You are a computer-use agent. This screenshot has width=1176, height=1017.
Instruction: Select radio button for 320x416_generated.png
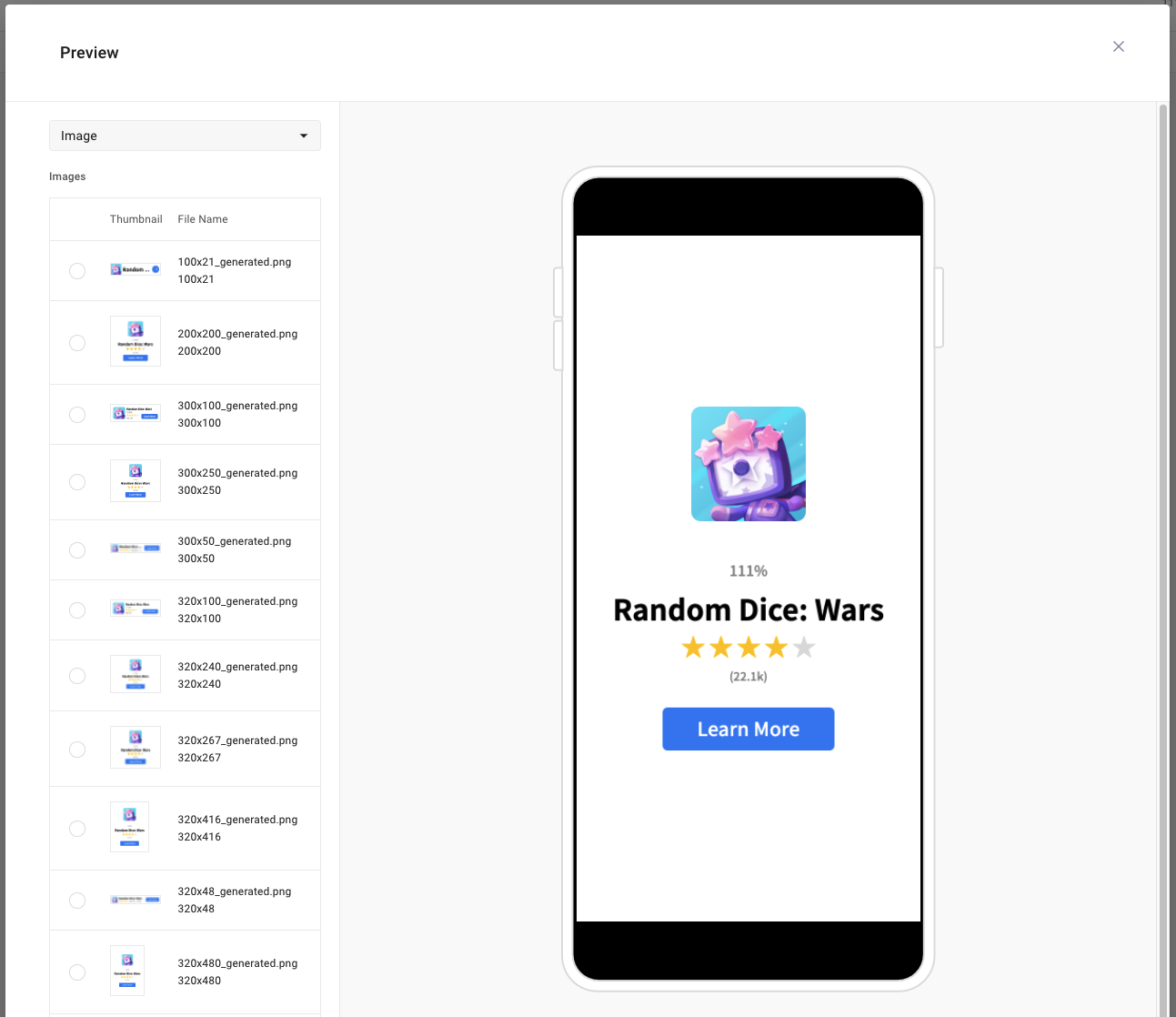77,829
